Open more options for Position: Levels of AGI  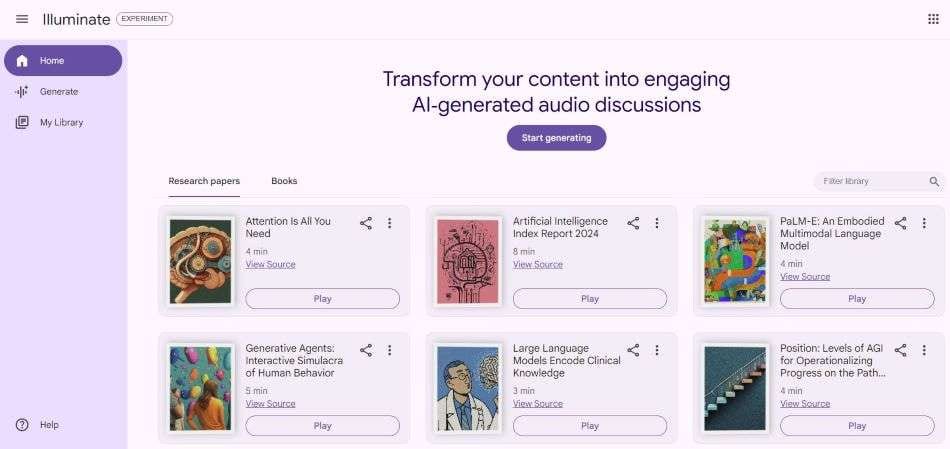pos(924,350)
